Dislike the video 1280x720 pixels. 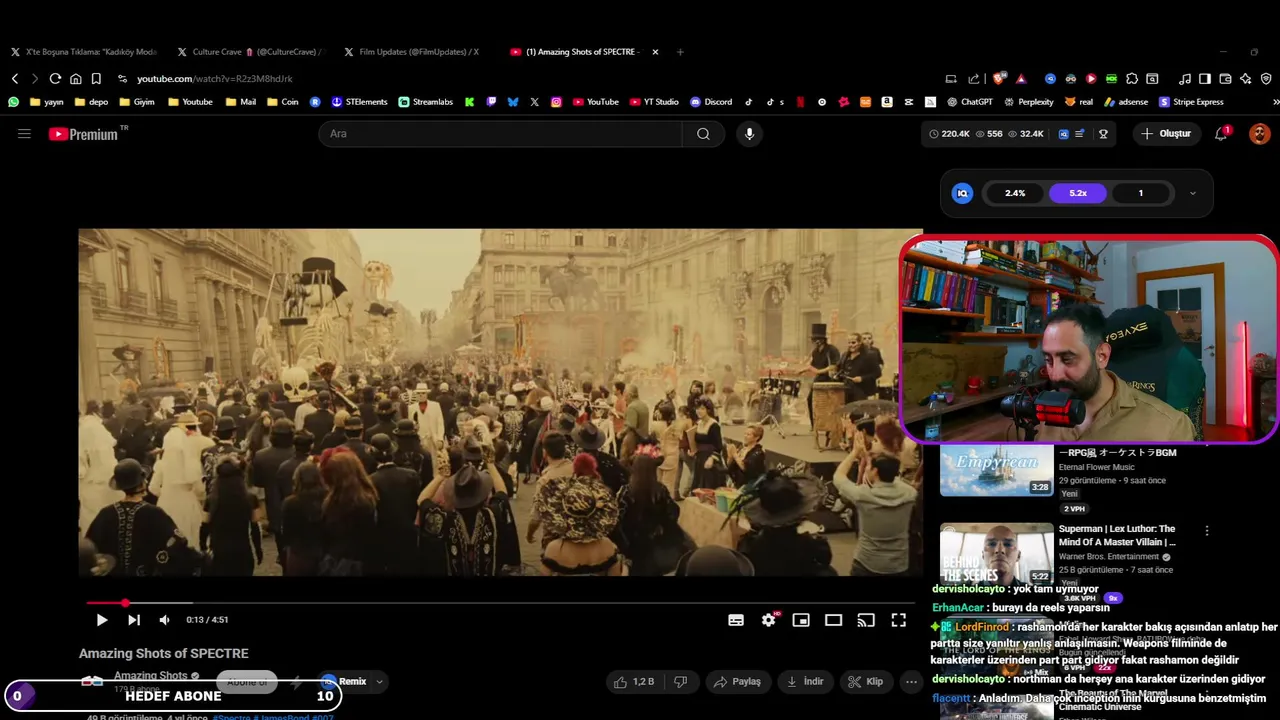tap(680, 681)
